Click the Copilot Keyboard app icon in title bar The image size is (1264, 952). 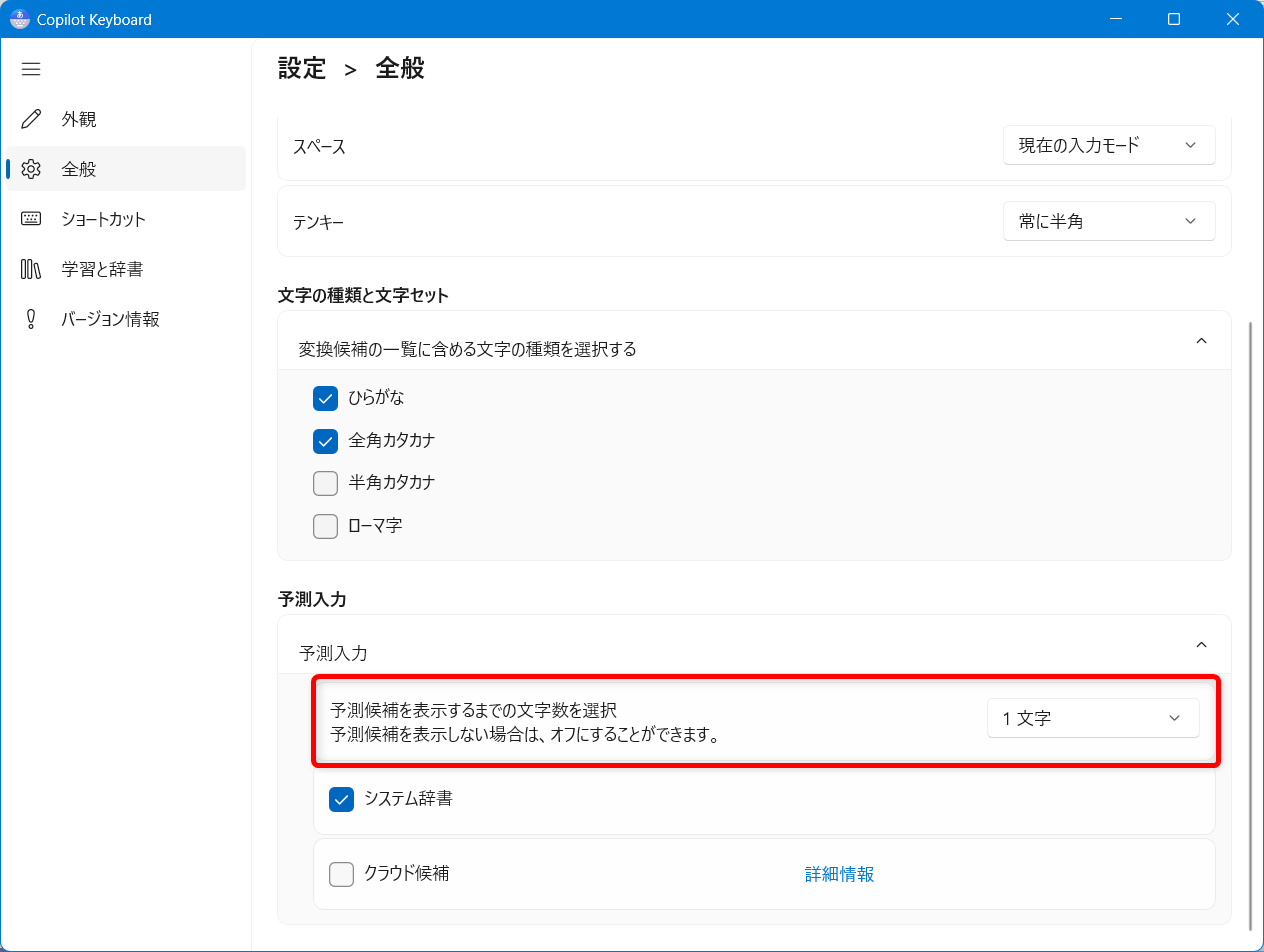click(19, 19)
